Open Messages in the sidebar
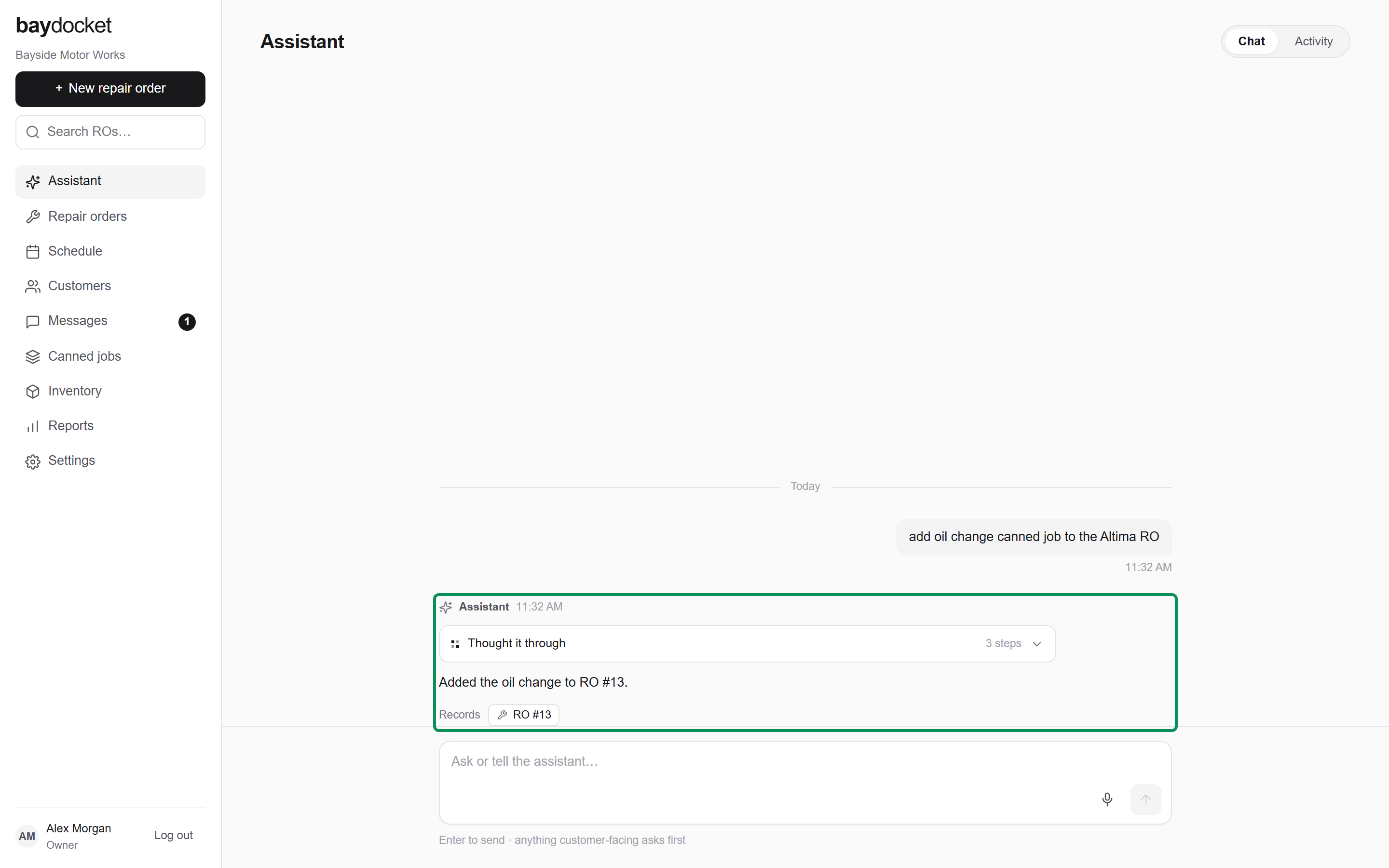The width and height of the screenshot is (1389, 868). [x=110, y=322]
